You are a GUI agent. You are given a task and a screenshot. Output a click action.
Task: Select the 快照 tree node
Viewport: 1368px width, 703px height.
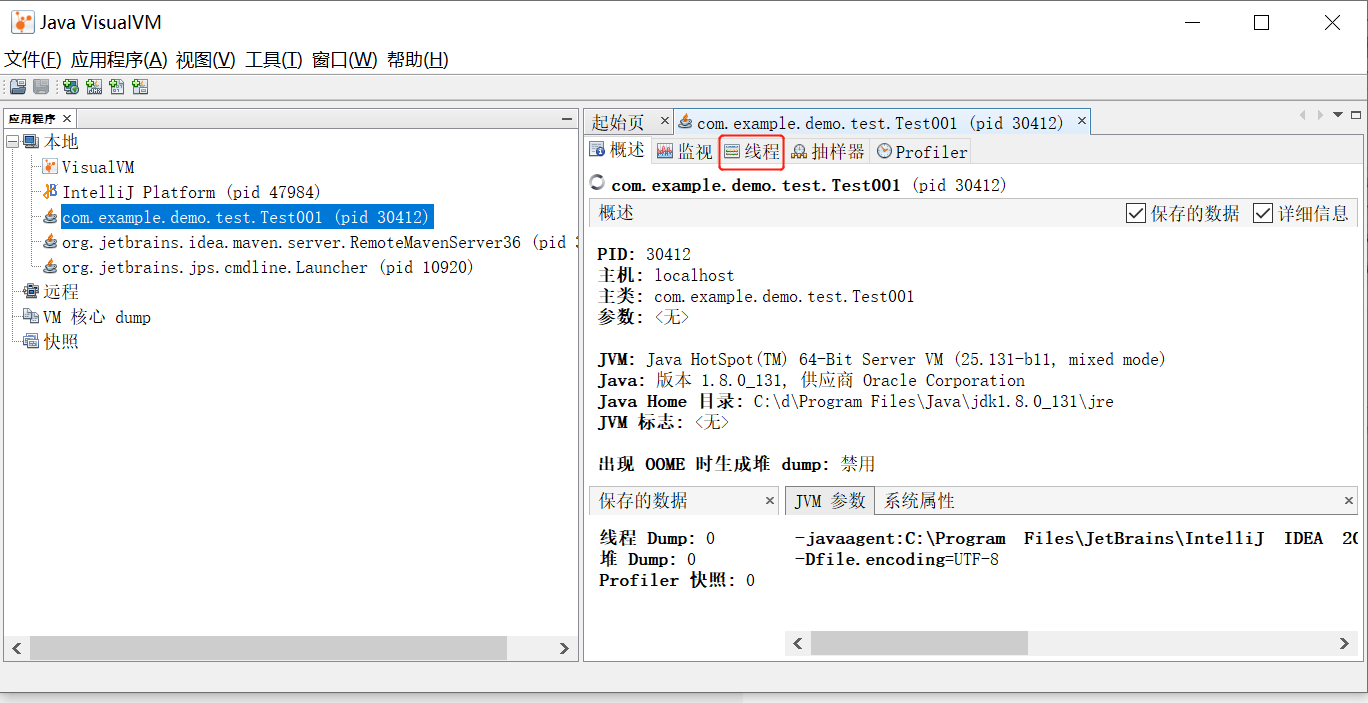(61, 342)
